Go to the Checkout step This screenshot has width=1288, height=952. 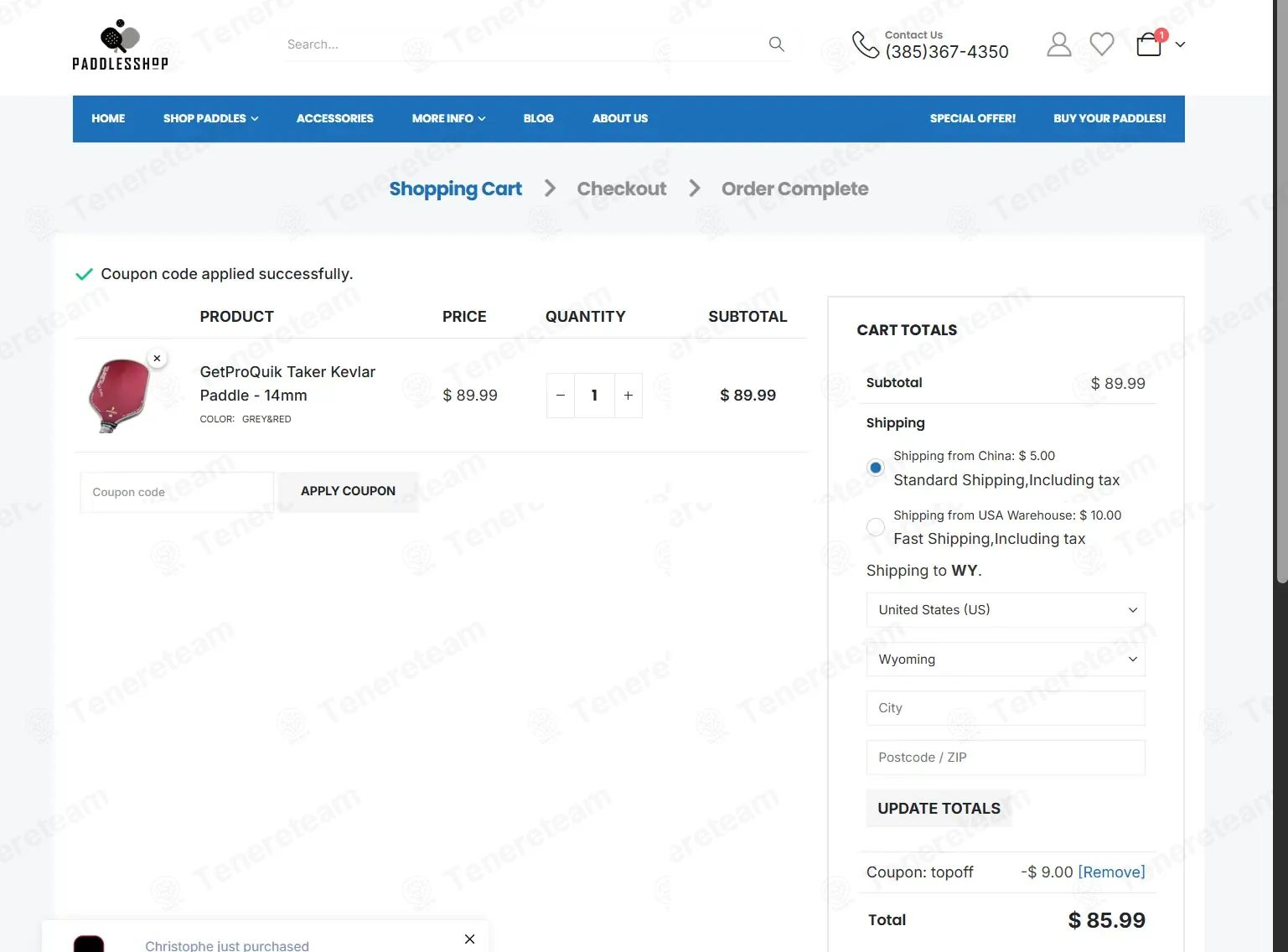pos(621,189)
